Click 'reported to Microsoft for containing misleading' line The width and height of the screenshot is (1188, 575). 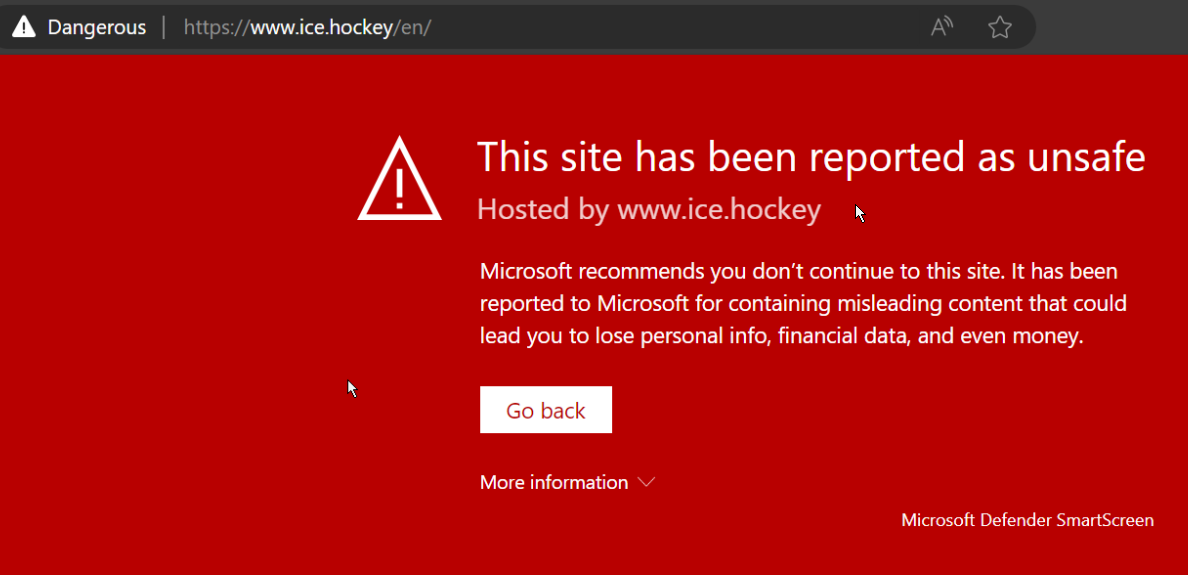click(x=803, y=303)
